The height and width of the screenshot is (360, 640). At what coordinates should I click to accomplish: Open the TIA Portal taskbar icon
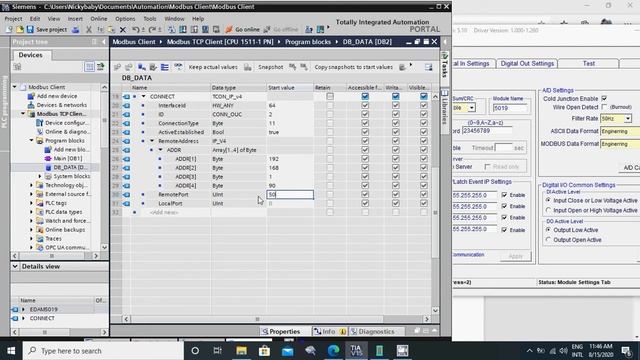(x=356, y=351)
